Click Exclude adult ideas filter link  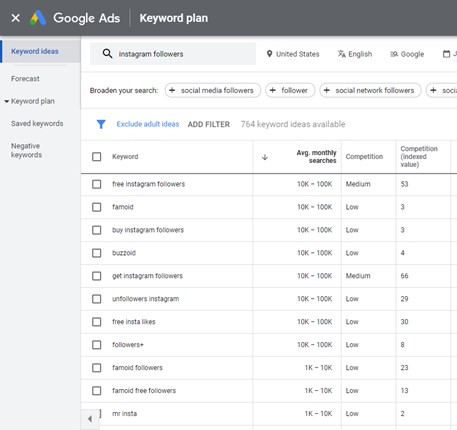point(148,124)
